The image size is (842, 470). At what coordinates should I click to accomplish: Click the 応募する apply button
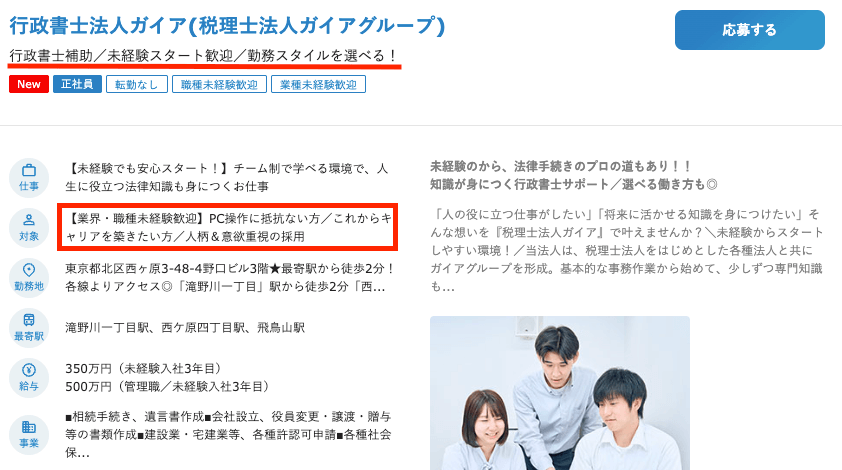(750, 30)
